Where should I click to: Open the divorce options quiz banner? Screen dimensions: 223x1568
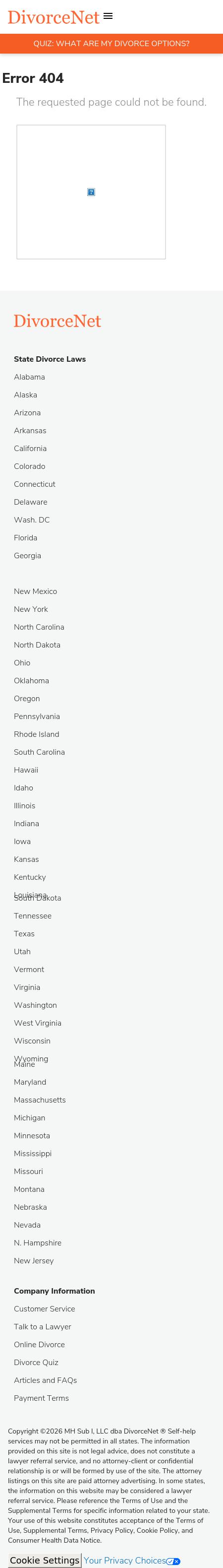(x=111, y=44)
